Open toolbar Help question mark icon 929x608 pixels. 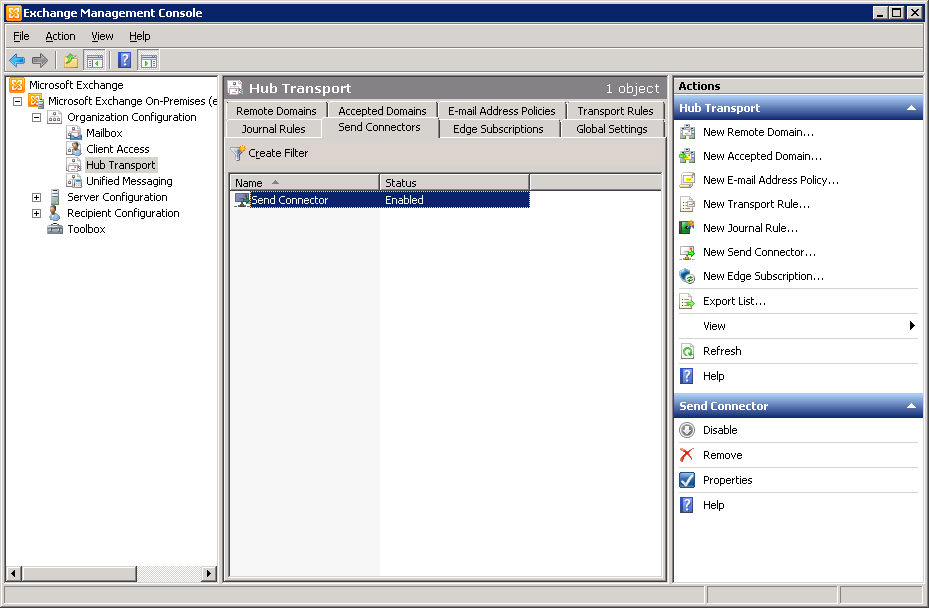pos(124,60)
